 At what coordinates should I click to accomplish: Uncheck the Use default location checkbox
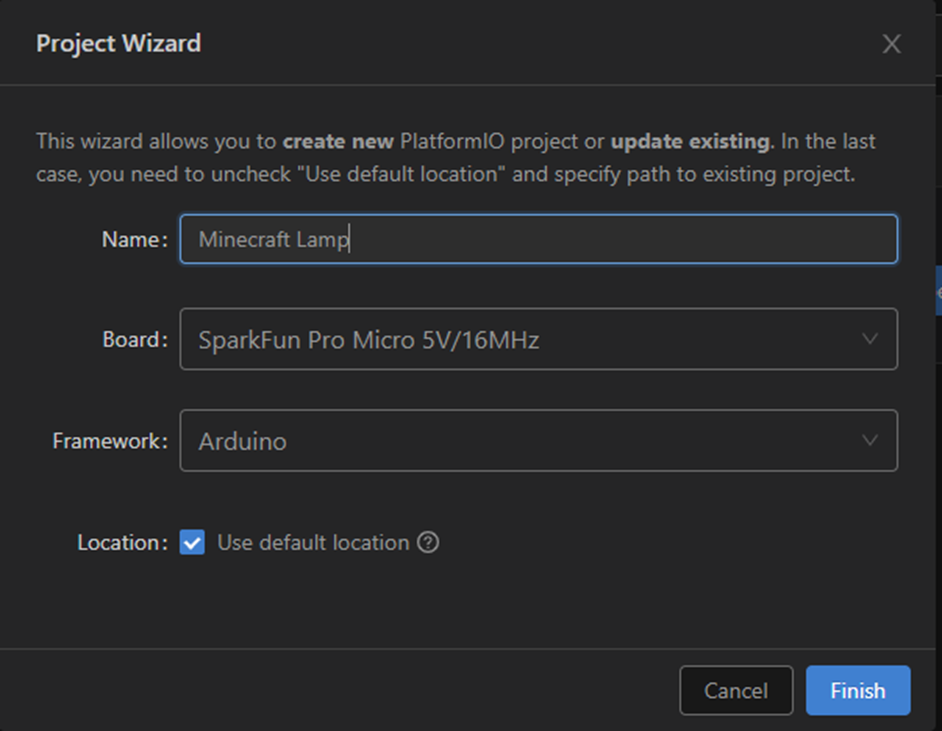[x=192, y=543]
